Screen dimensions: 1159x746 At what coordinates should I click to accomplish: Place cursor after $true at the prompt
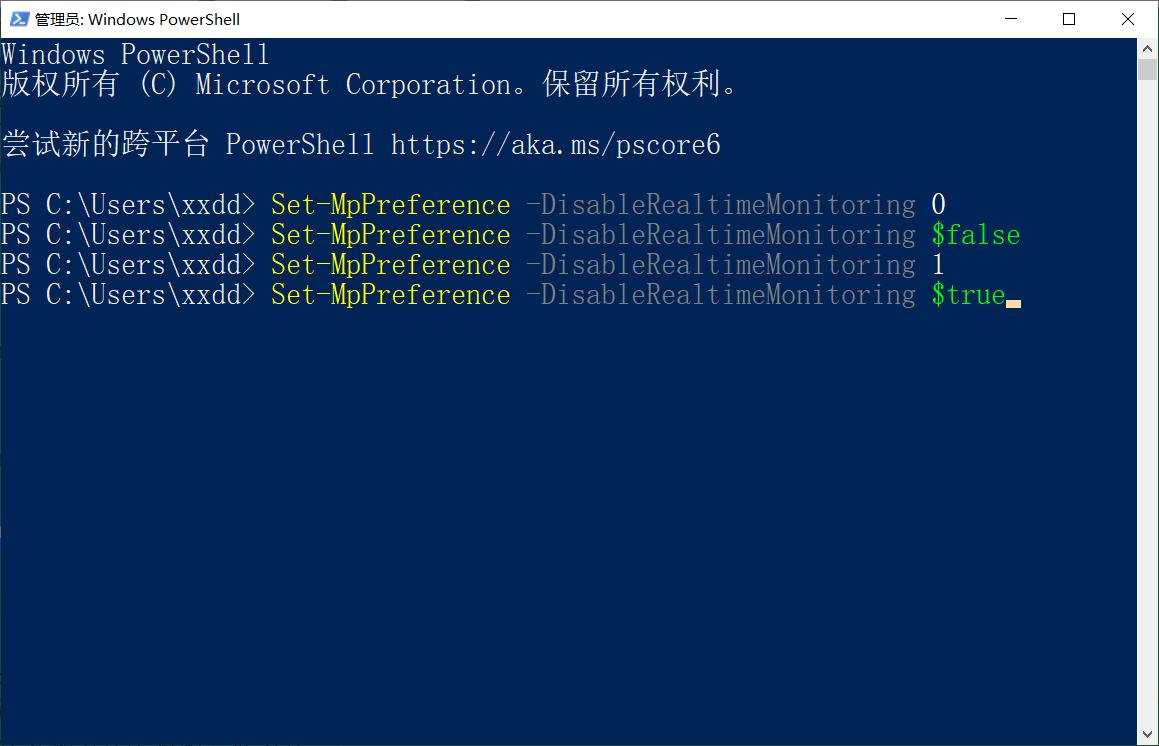(1014, 300)
